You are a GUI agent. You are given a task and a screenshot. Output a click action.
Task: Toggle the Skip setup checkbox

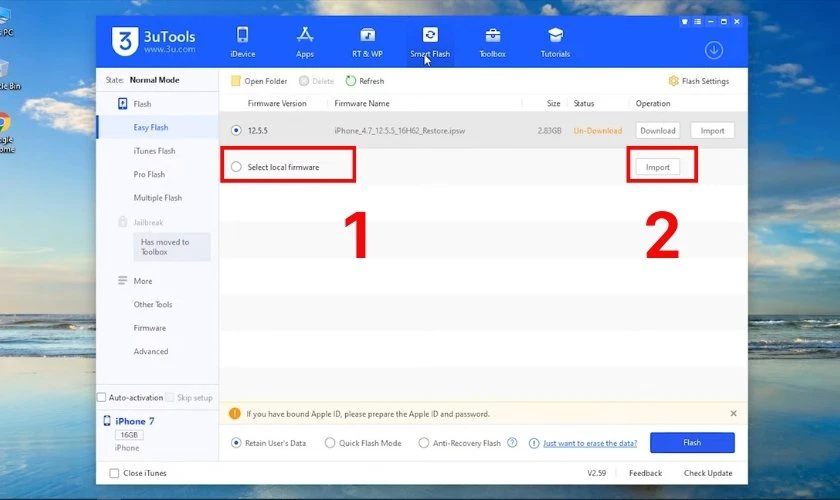[170, 397]
